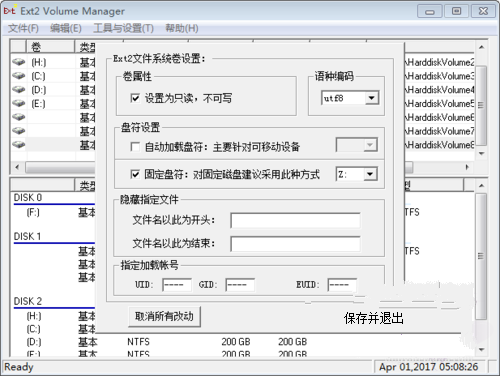Viewport: 500px width, 376px height.
Task: Close the Ext2 Volume Manager window
Action: [x=483, y=12]
